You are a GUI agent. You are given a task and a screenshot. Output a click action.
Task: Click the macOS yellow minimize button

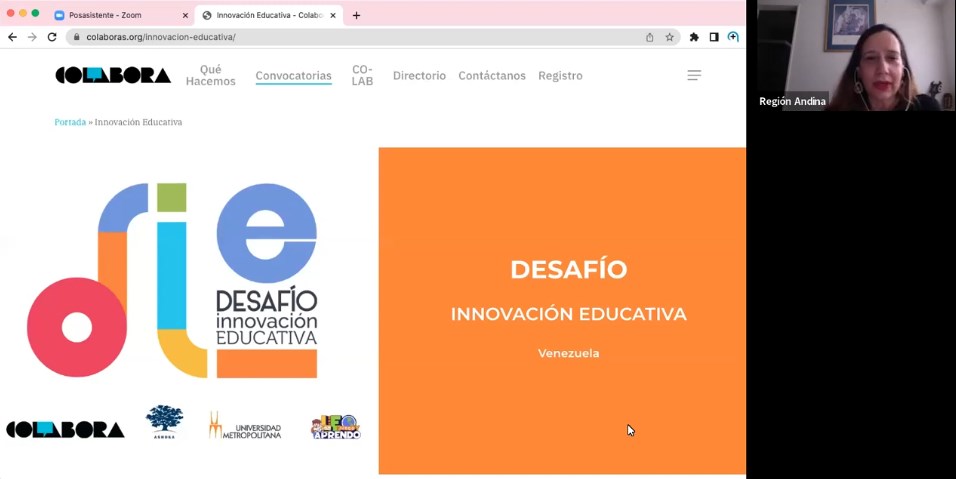click(23, 13)
